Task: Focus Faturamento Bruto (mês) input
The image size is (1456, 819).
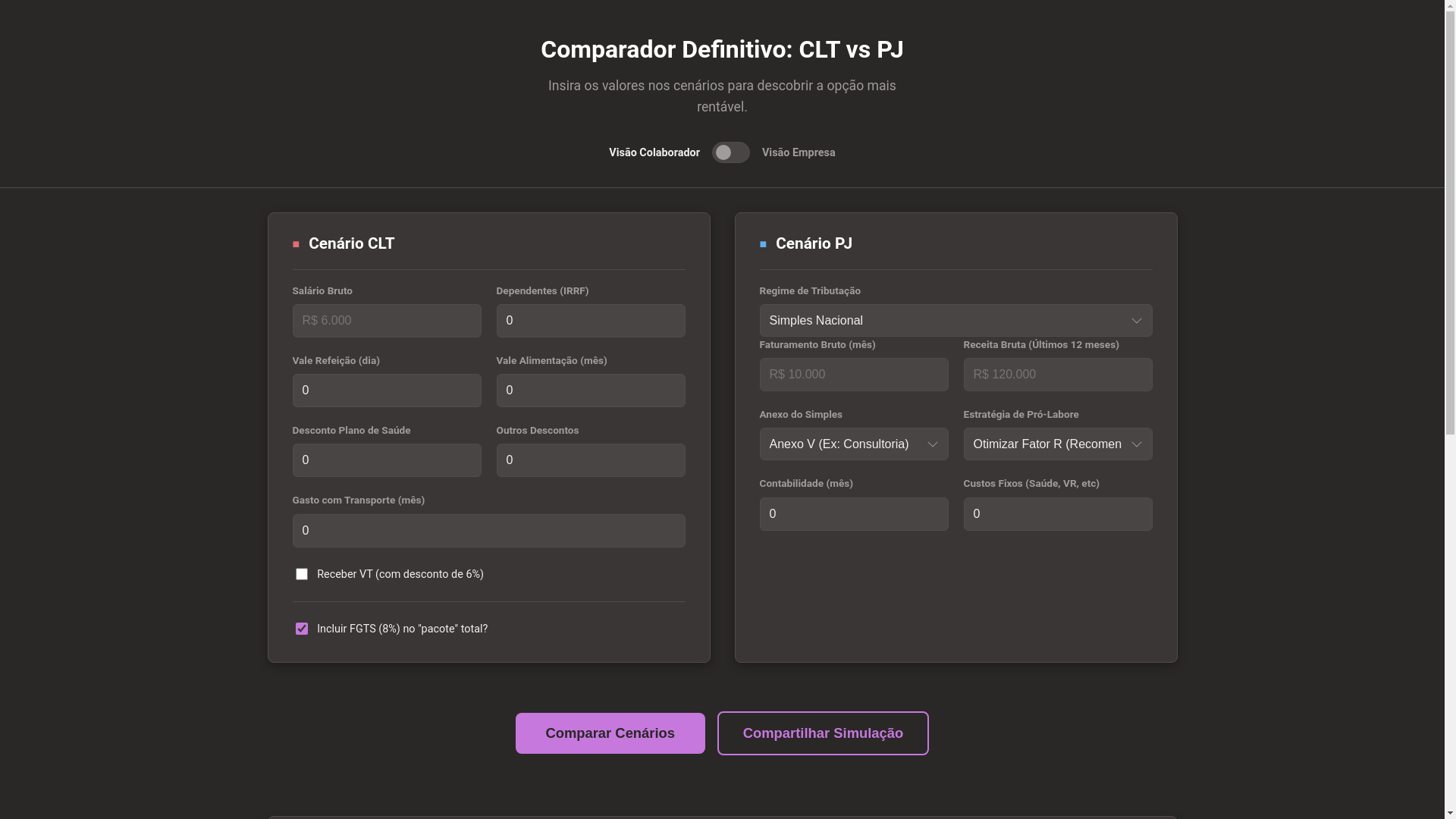Action: [853, 375]
